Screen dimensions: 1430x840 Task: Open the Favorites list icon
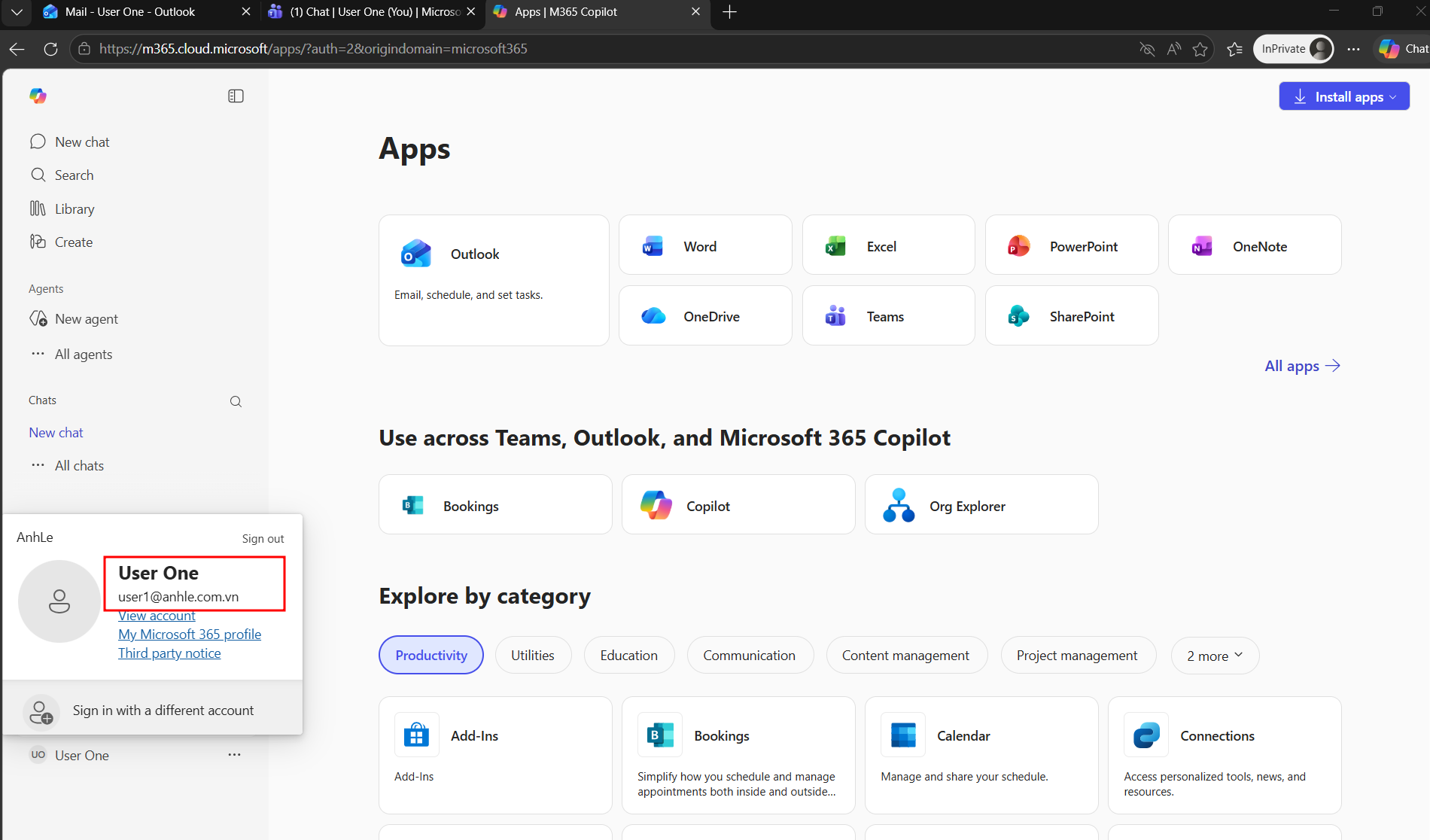point(1234,49)
